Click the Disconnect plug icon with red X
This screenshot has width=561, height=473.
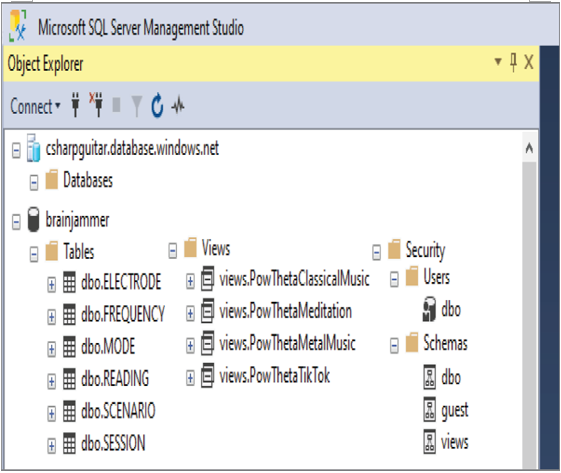96,104
